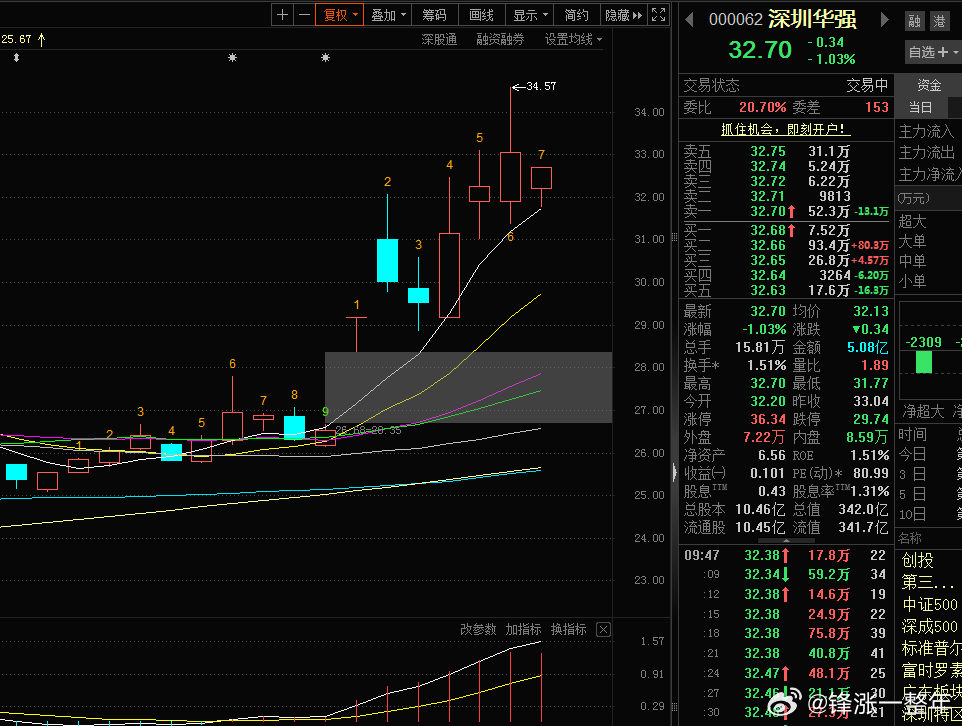This screenshot has width=962, height=726.
Task: Click the 涨停 price 36.34
Action: [768, 419]
